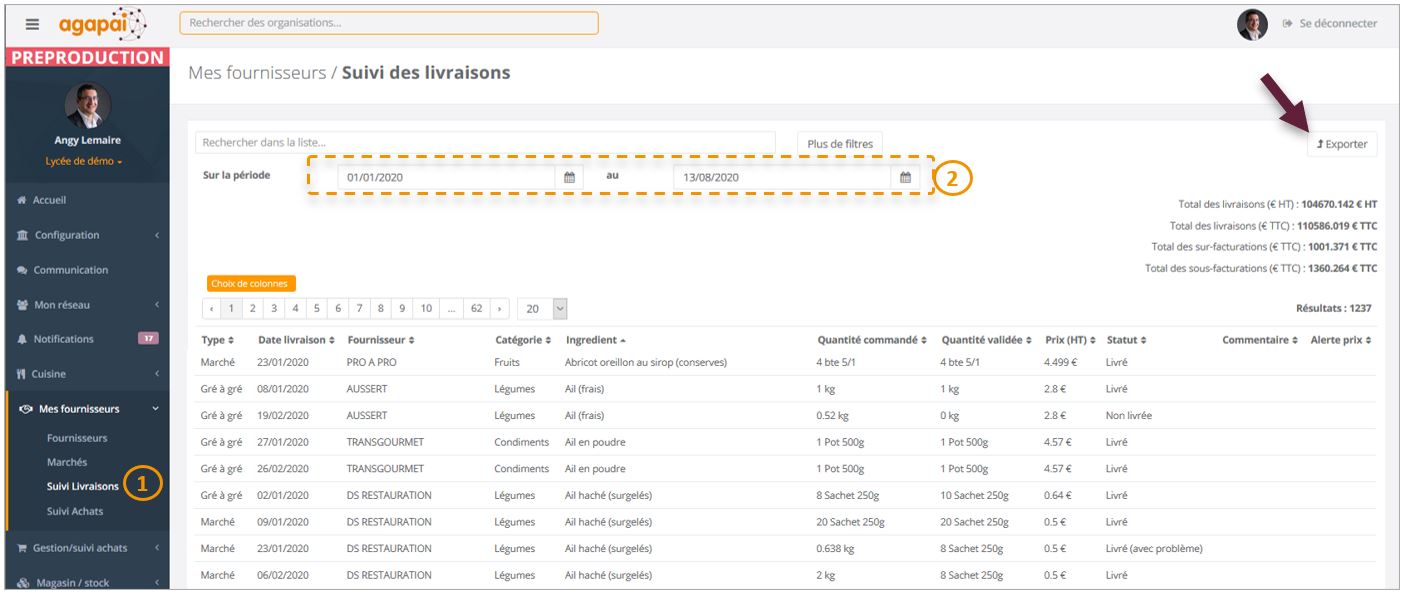Open Suivi Achats submenu item
Viewport: 1403px width, 594px height.
tap(75, 511)
